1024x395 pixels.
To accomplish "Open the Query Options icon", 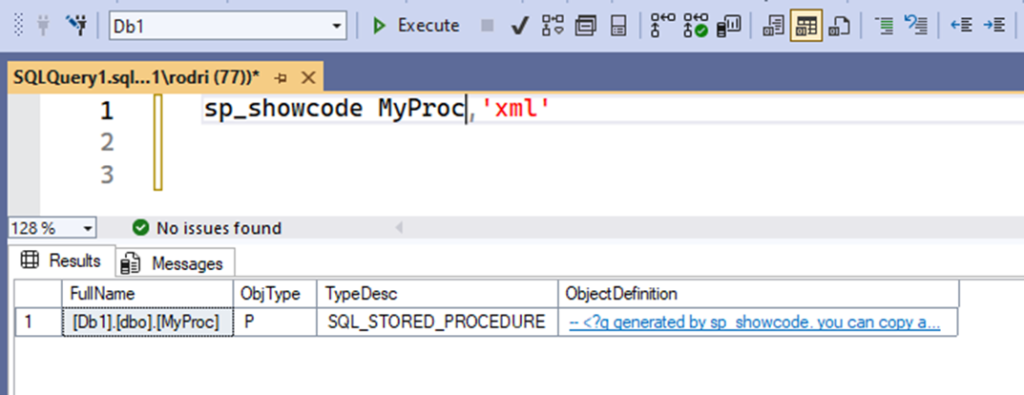I will [x=586, y=26].
